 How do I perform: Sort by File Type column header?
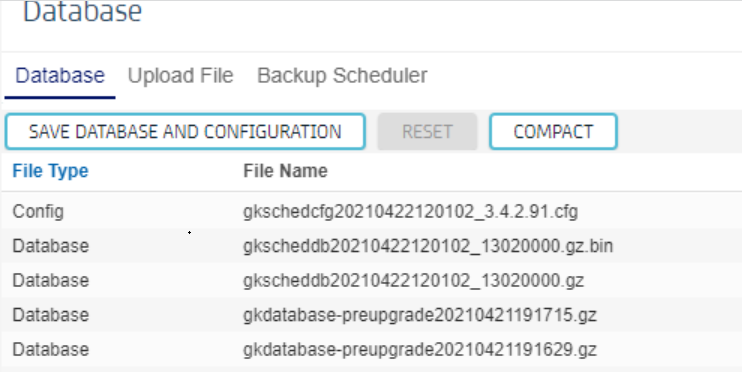click(x=50, y=171)
